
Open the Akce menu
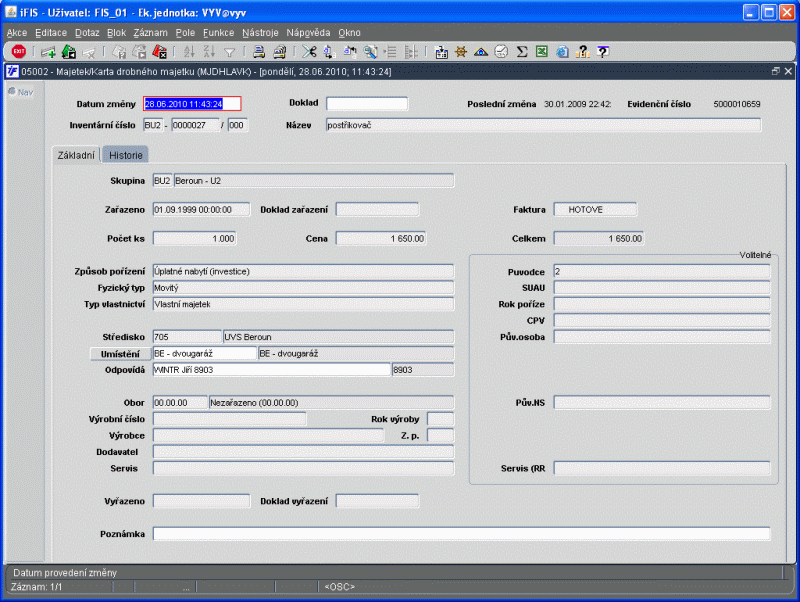click(17, 33)
